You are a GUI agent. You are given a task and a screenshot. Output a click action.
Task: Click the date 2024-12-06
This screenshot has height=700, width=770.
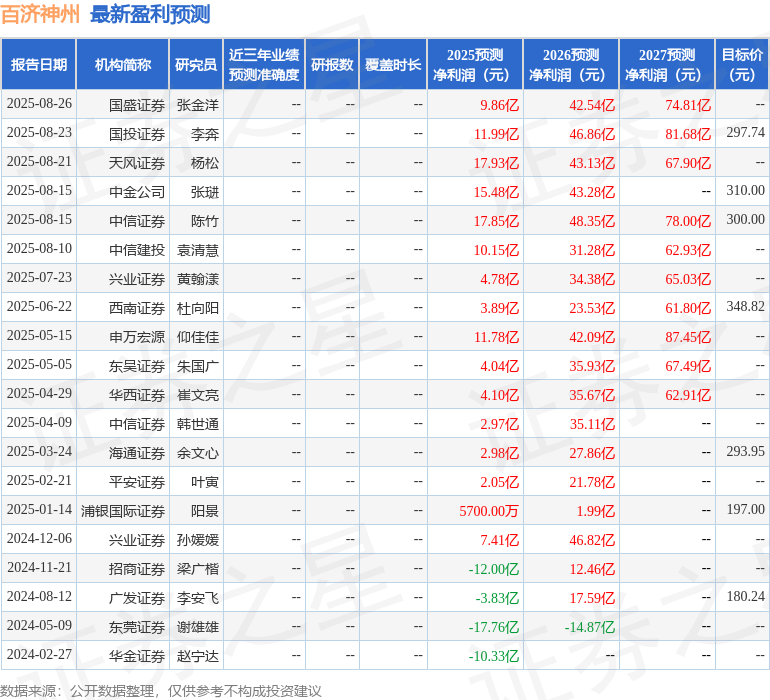point(39,538)
